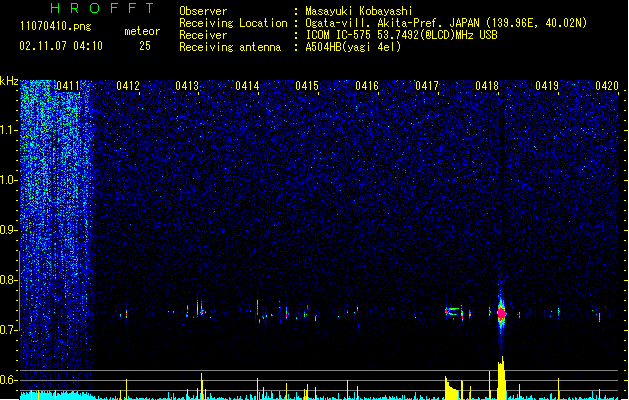Click the 0416 time marker
This screenshot has width=629, height=400.
(367, 86)
